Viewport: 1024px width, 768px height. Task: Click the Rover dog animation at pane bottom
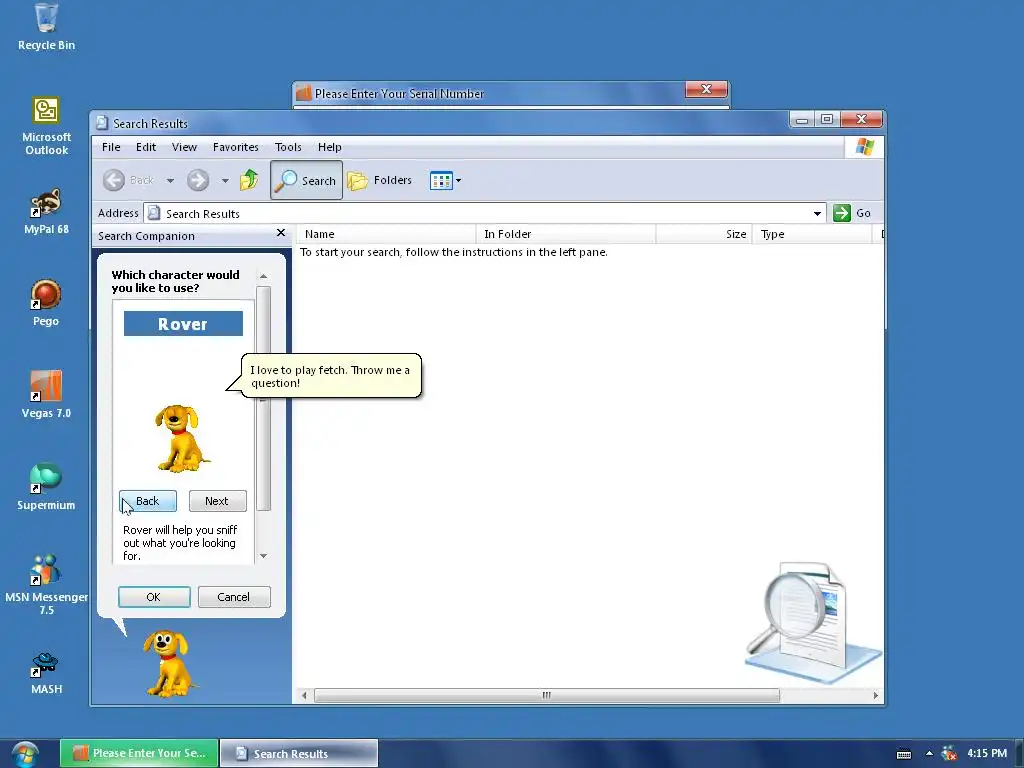click(170, 663)
